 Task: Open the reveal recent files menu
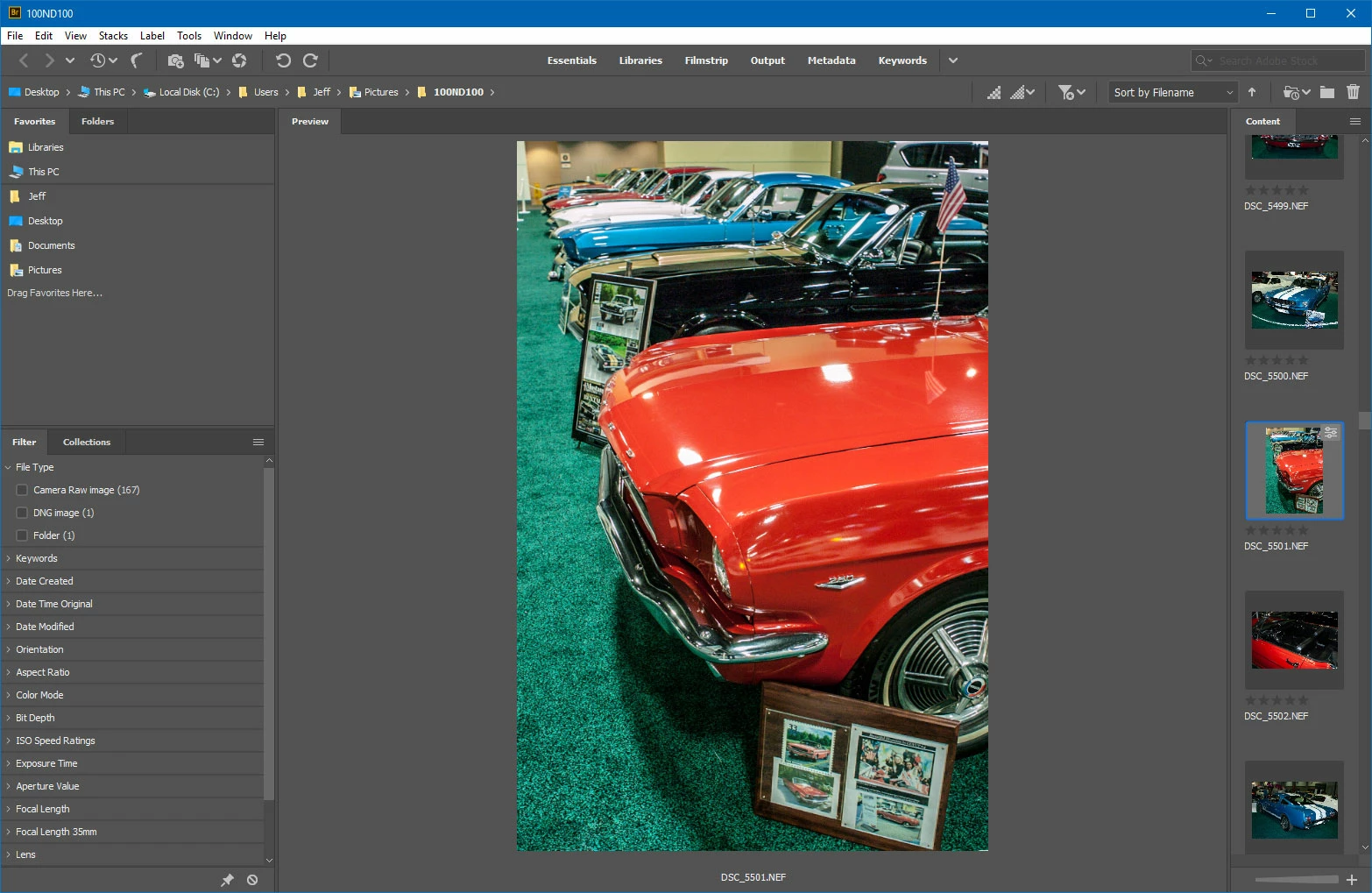point(103,60)
